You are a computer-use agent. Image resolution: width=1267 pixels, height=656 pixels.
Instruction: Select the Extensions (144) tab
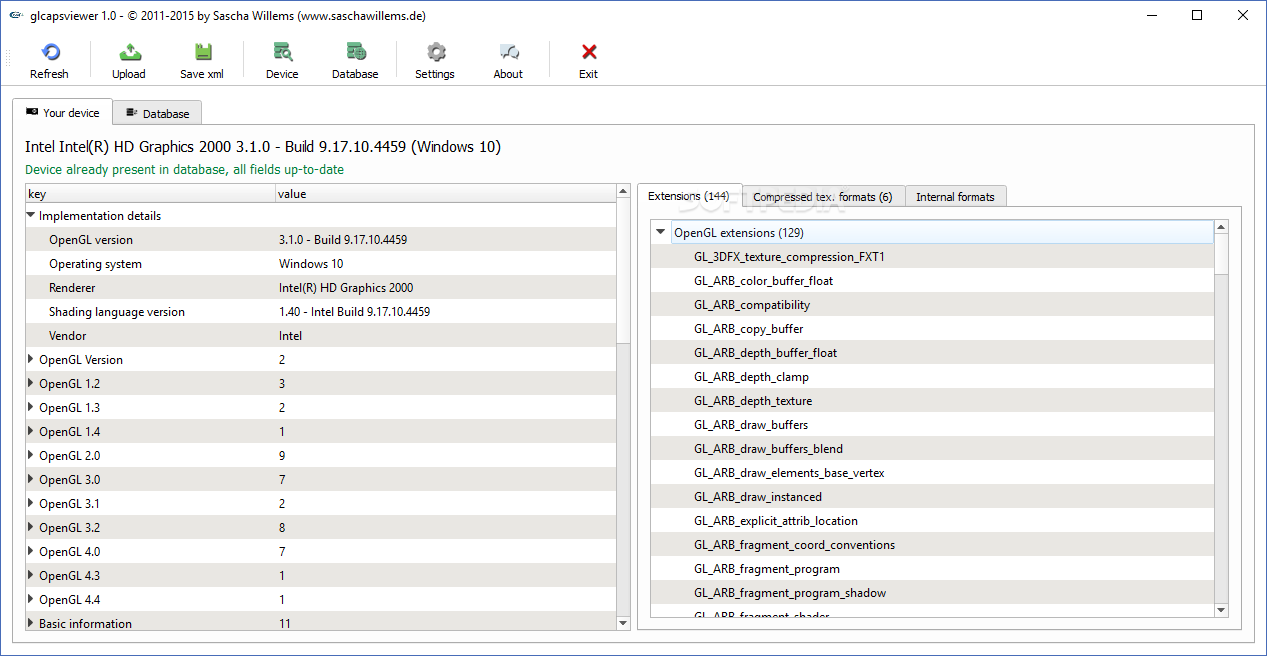[x=688, y=196]
